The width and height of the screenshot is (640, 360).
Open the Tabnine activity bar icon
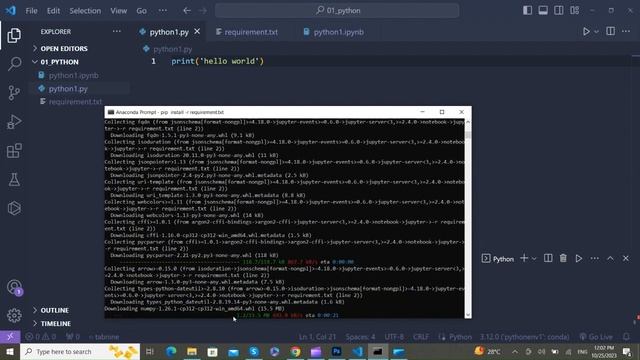click(x=14, y=208)
